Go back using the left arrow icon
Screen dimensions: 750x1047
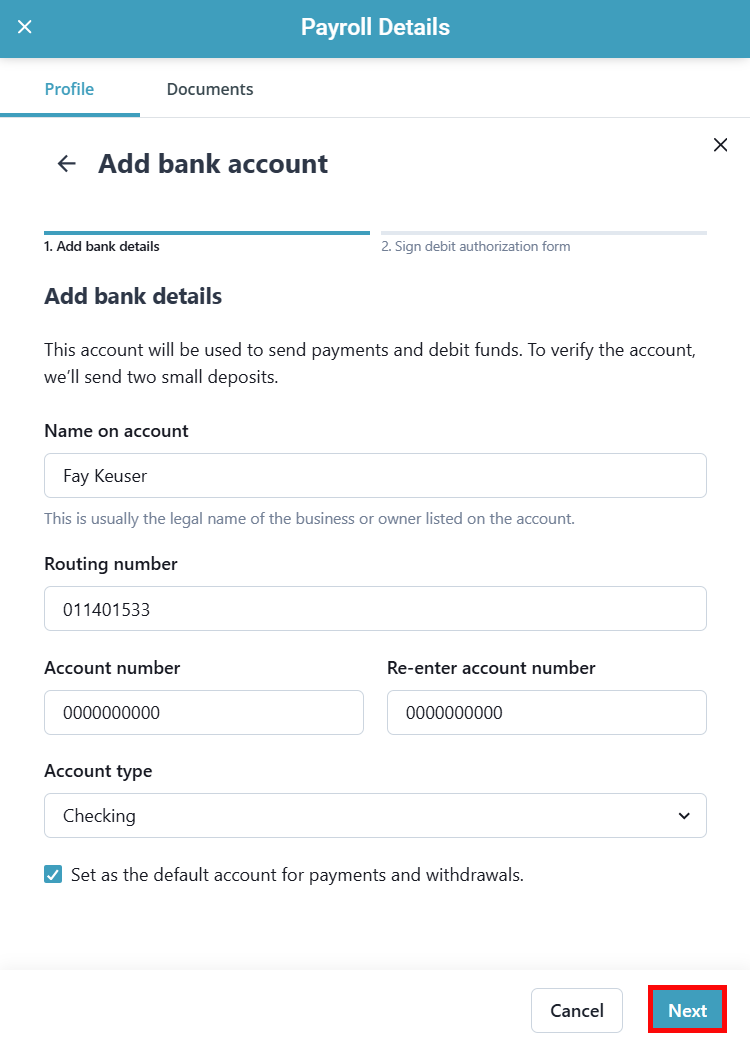coord(67,164)
